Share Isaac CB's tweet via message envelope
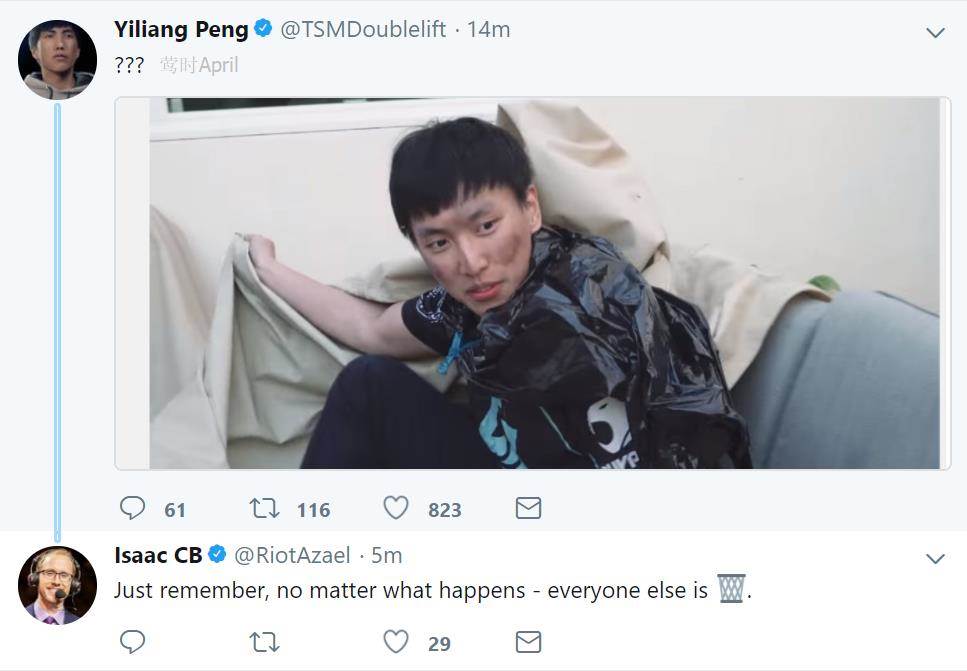 [x=529, y=642]
